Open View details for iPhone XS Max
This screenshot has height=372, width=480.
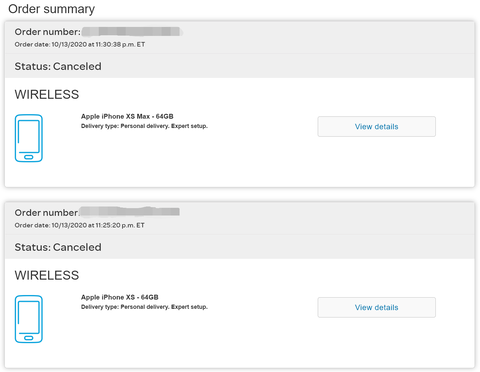click(376, 126)
